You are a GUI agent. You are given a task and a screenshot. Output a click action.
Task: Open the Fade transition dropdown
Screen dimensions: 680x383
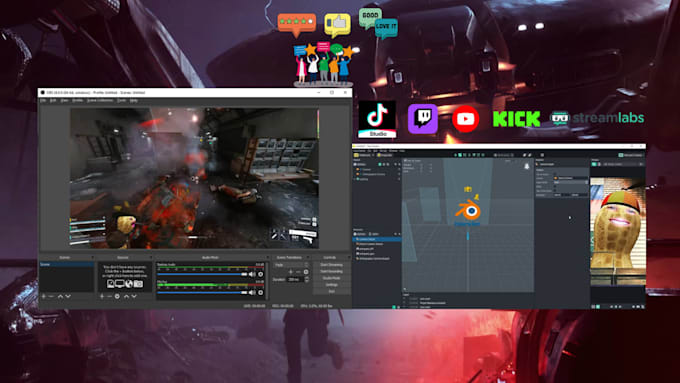(291, 265)
